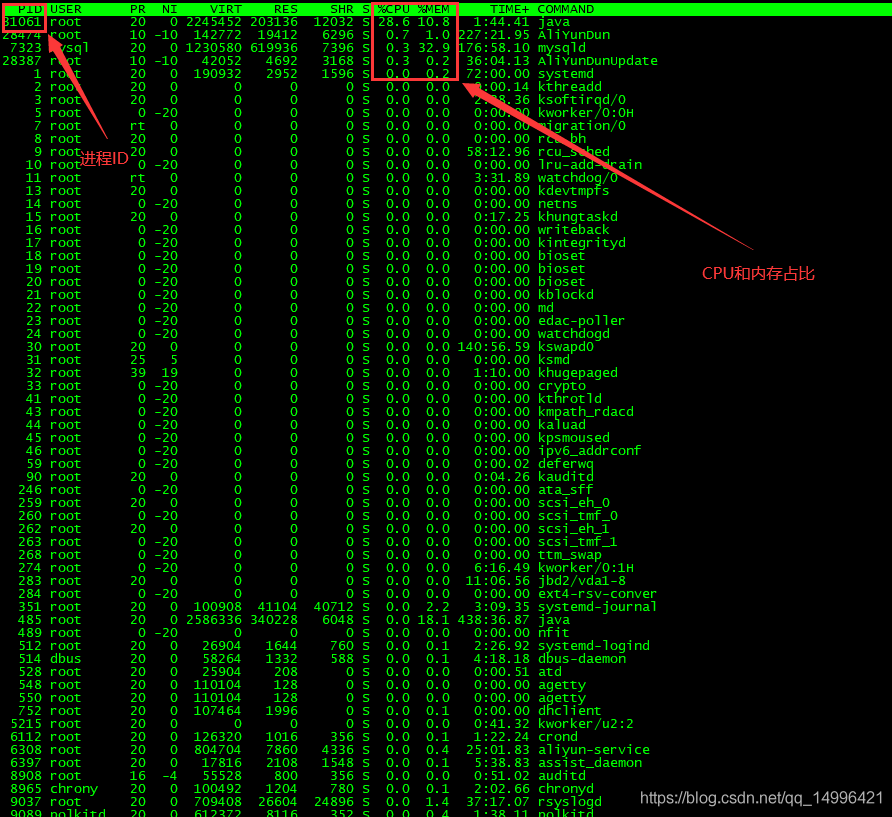Select PID 31061 in the first row
892x817 pixels.
[x=22, y=22]
